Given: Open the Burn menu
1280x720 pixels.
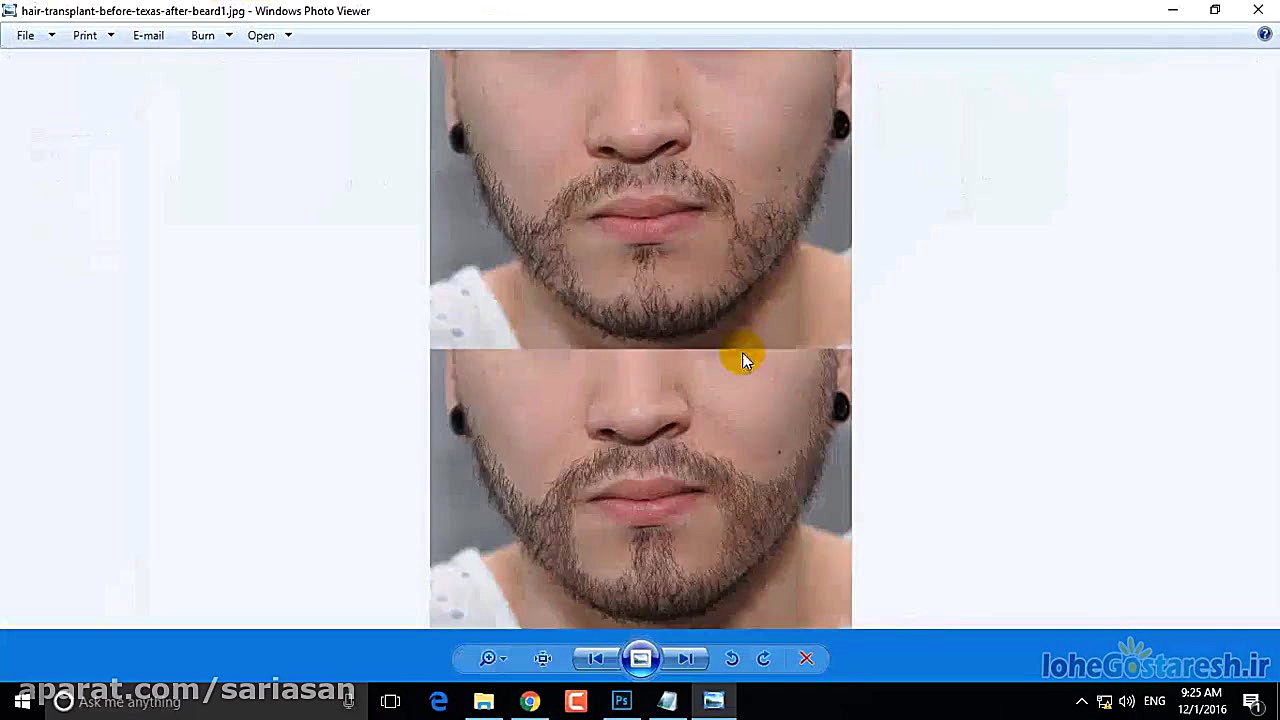Looking at the screenshot, I should pyautogui.click(x=203, y=35).
